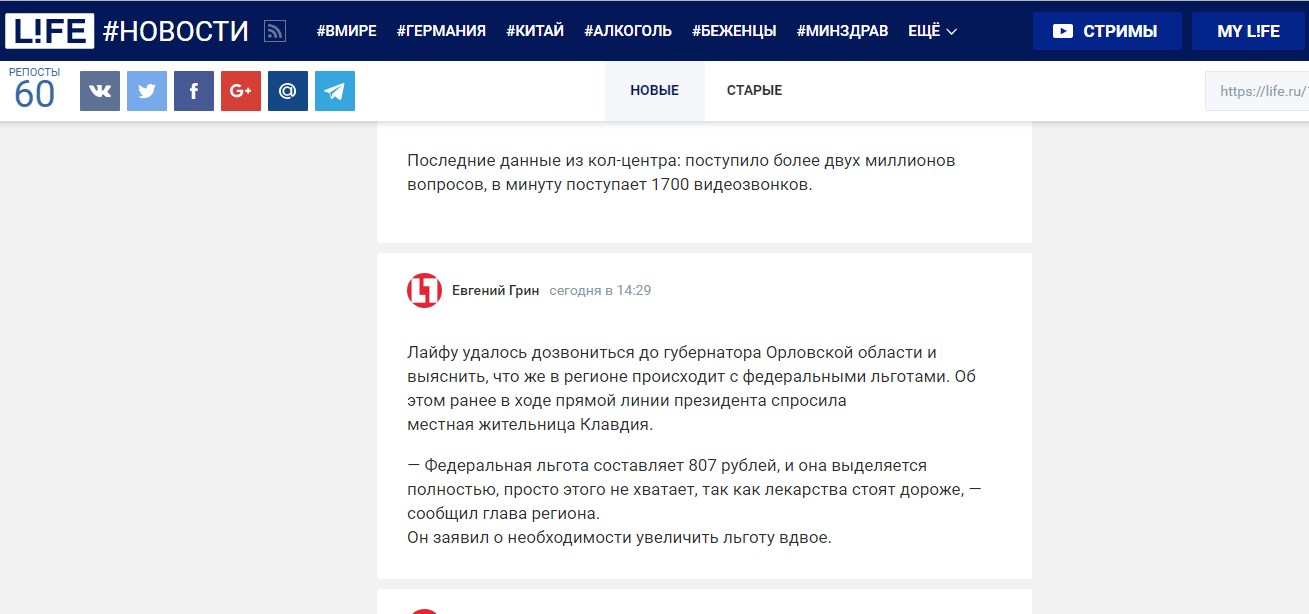This screenshot has height=614, width=1309.
Task: Go to the #ГЕРМАНИЯ topic
Action: point(441,31)
